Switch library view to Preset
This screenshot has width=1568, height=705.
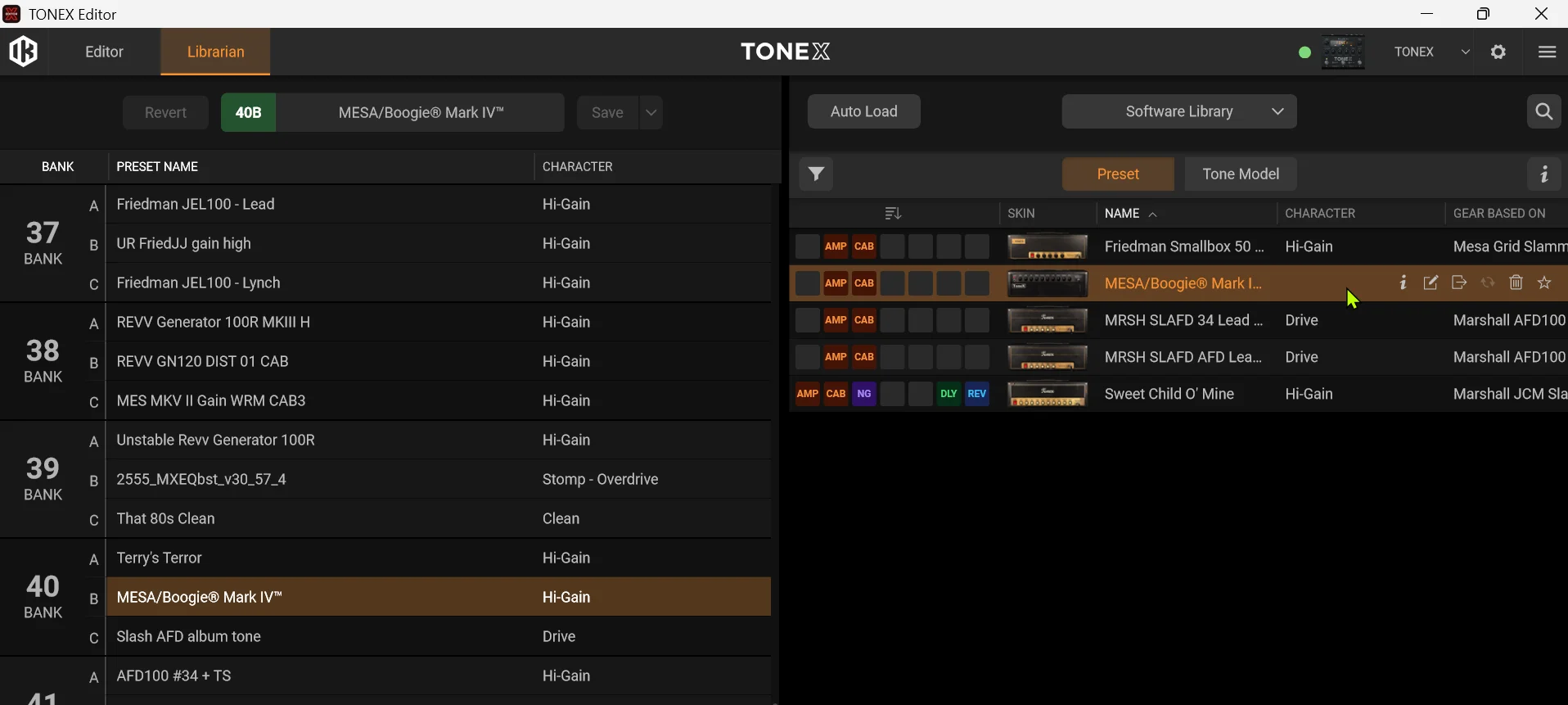[x=1118, y=174]
